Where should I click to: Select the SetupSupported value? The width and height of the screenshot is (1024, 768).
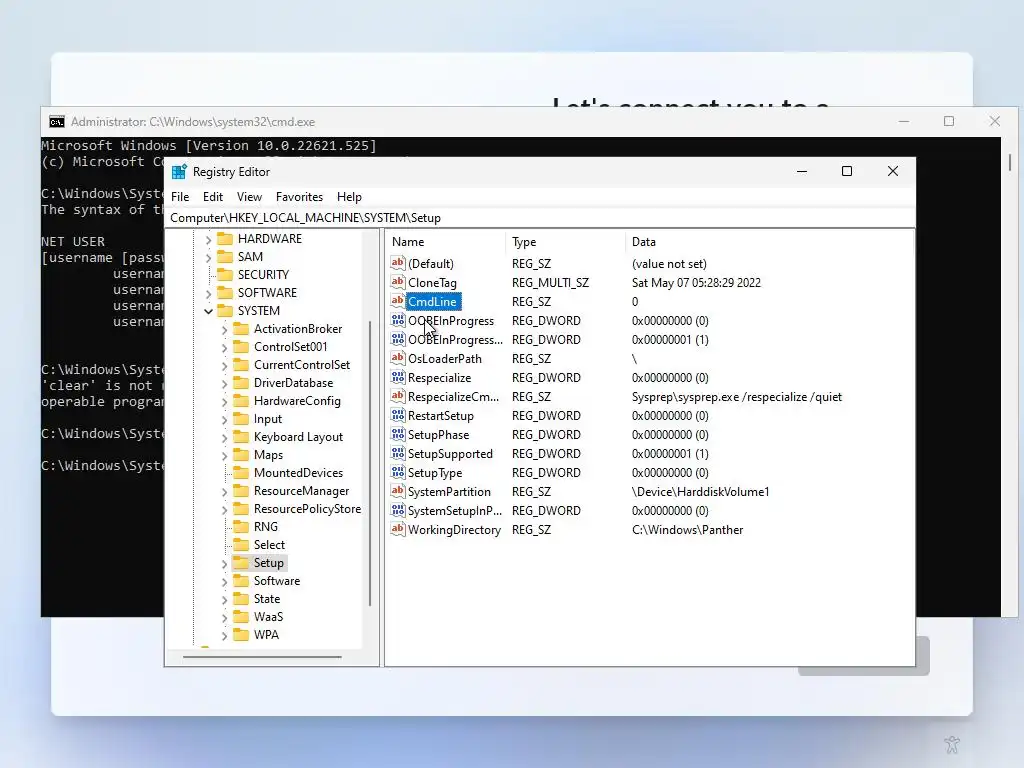450,453
